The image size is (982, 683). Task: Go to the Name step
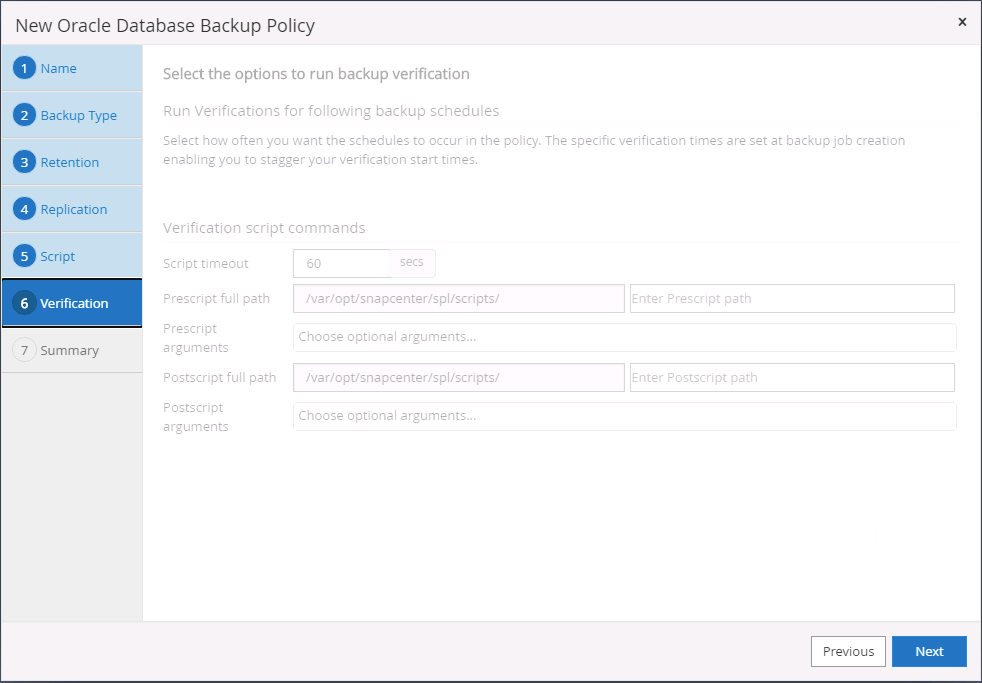click(x=59, y=68)
